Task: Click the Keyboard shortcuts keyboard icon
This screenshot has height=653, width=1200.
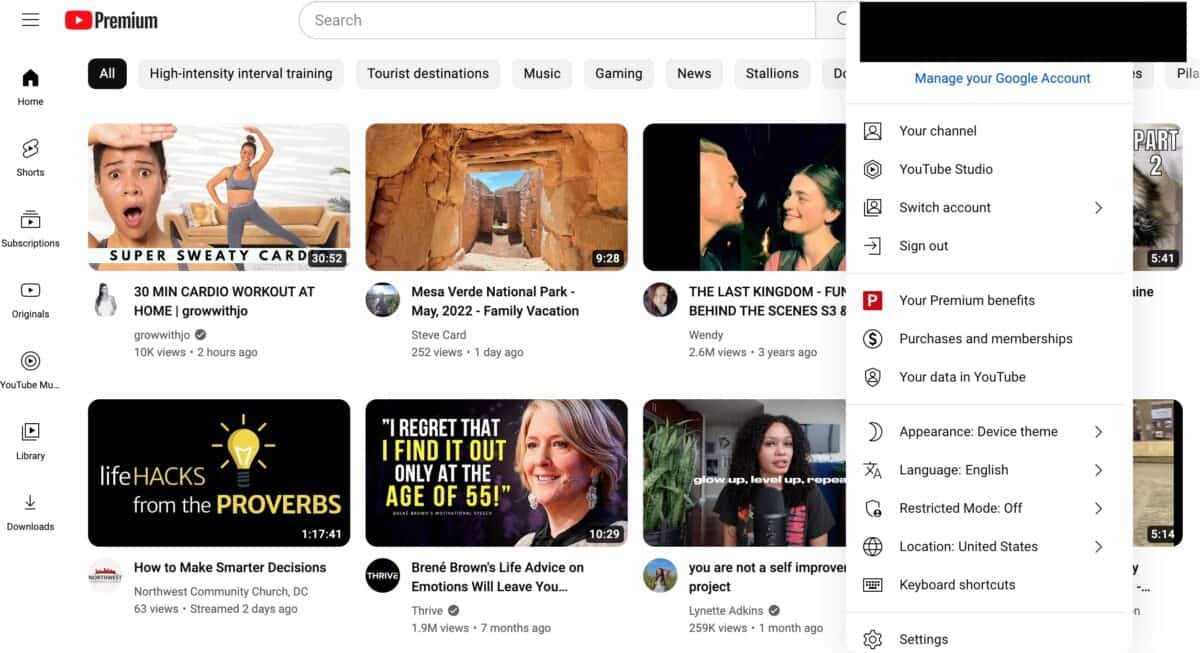Action: coord(873,585)
